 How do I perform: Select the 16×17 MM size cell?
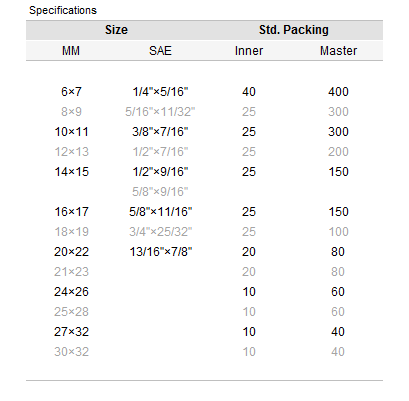coord(72,212)
